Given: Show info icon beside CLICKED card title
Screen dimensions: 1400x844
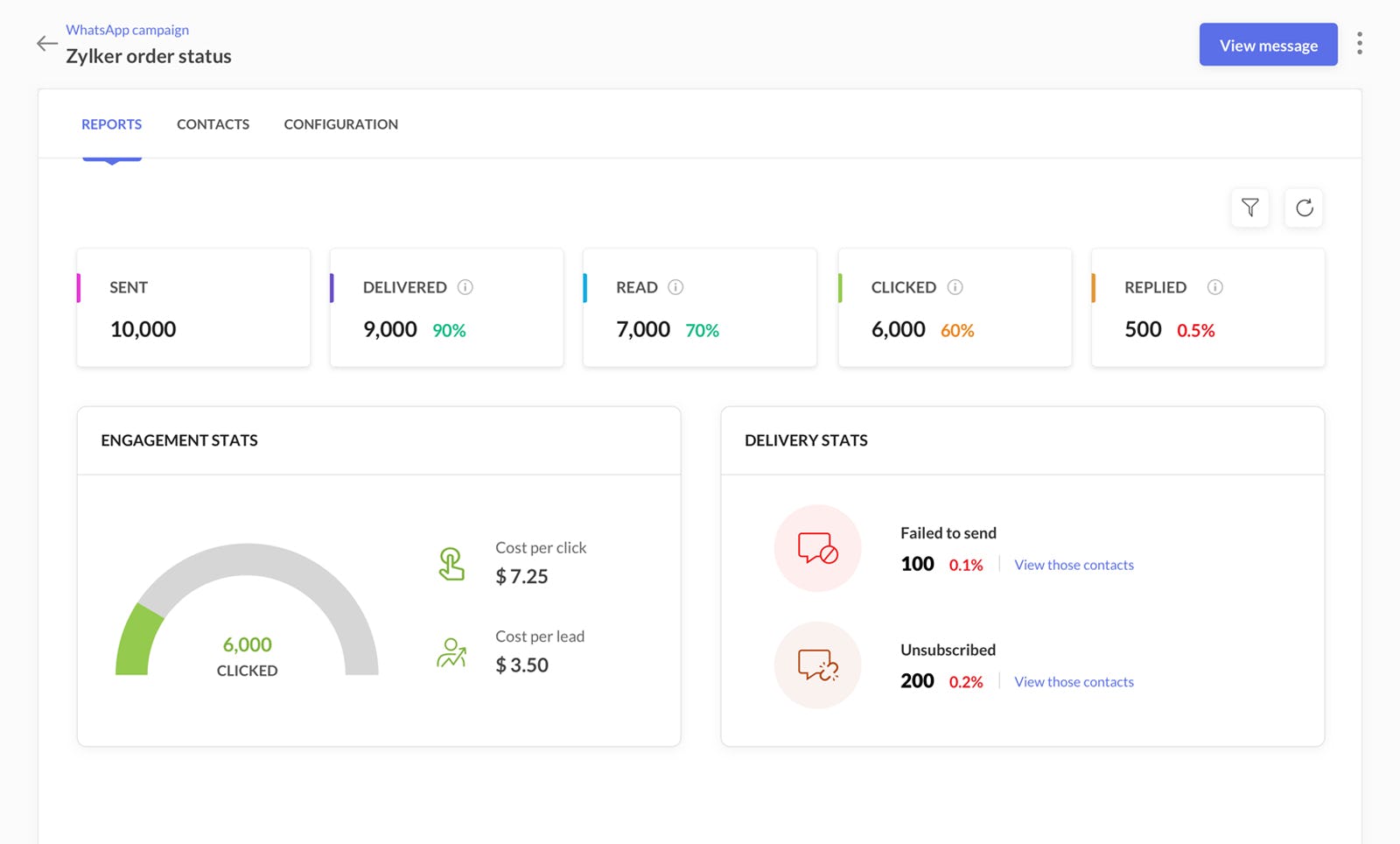Looking at the screenshot, I should [955, 287].
